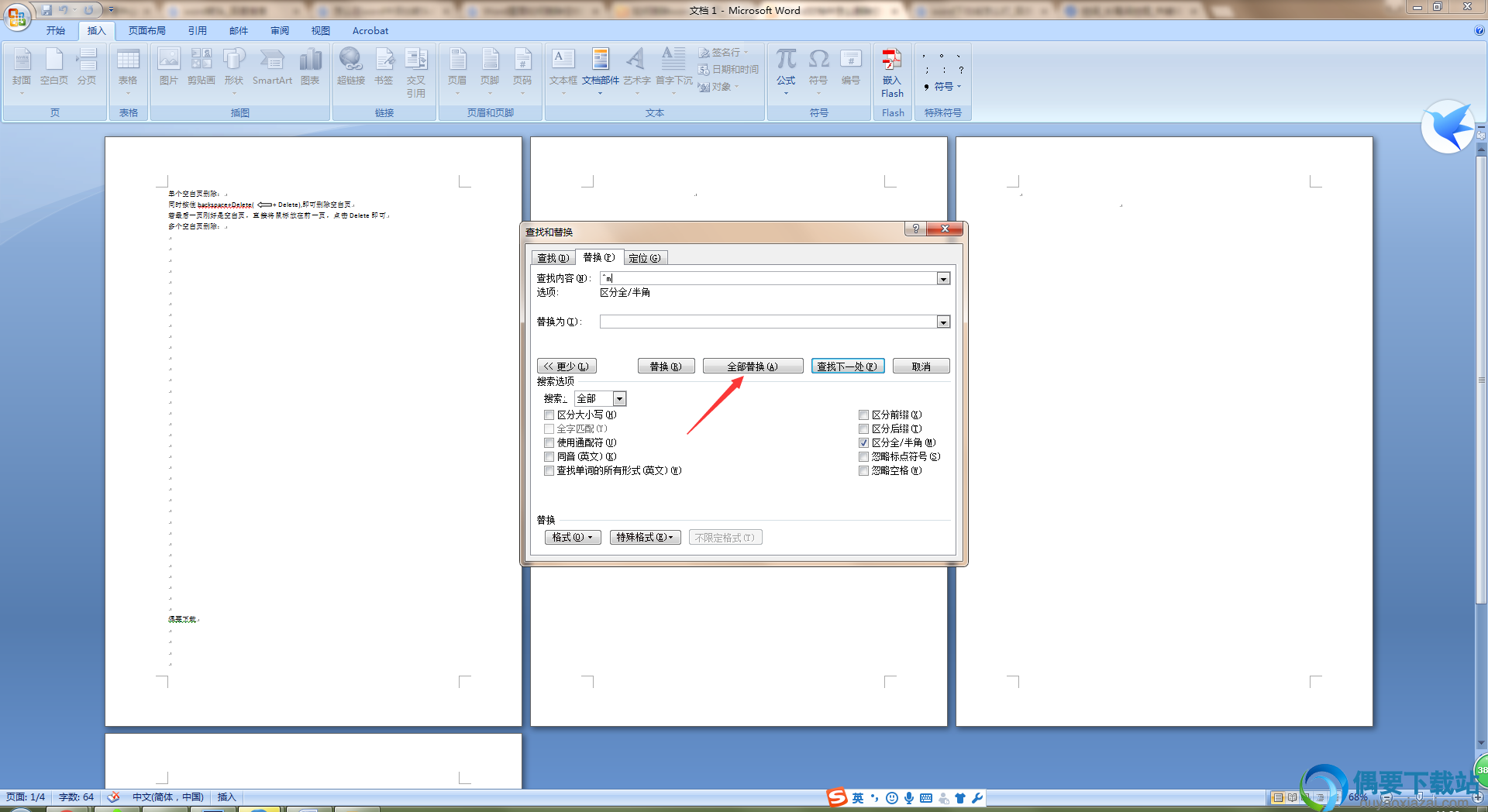
Task: Open the Acrobat ribbon tab
Action: 370,31
